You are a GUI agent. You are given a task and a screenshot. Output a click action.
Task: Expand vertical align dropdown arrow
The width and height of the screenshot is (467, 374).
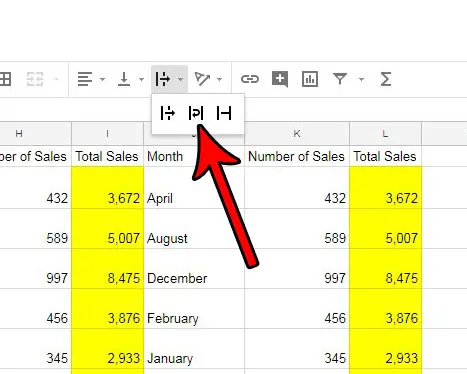point(141,79)
